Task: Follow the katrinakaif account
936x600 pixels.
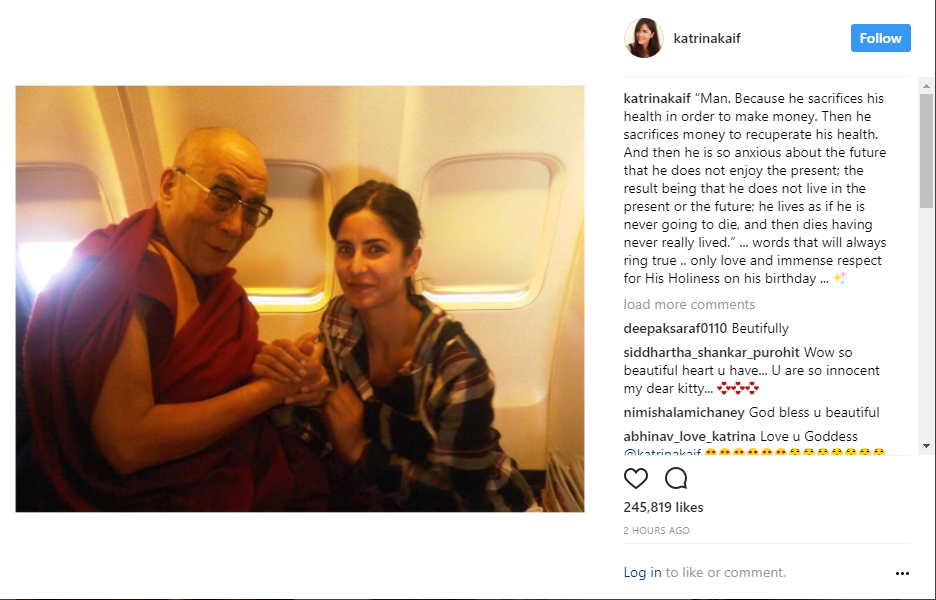Action: point(880,38)
